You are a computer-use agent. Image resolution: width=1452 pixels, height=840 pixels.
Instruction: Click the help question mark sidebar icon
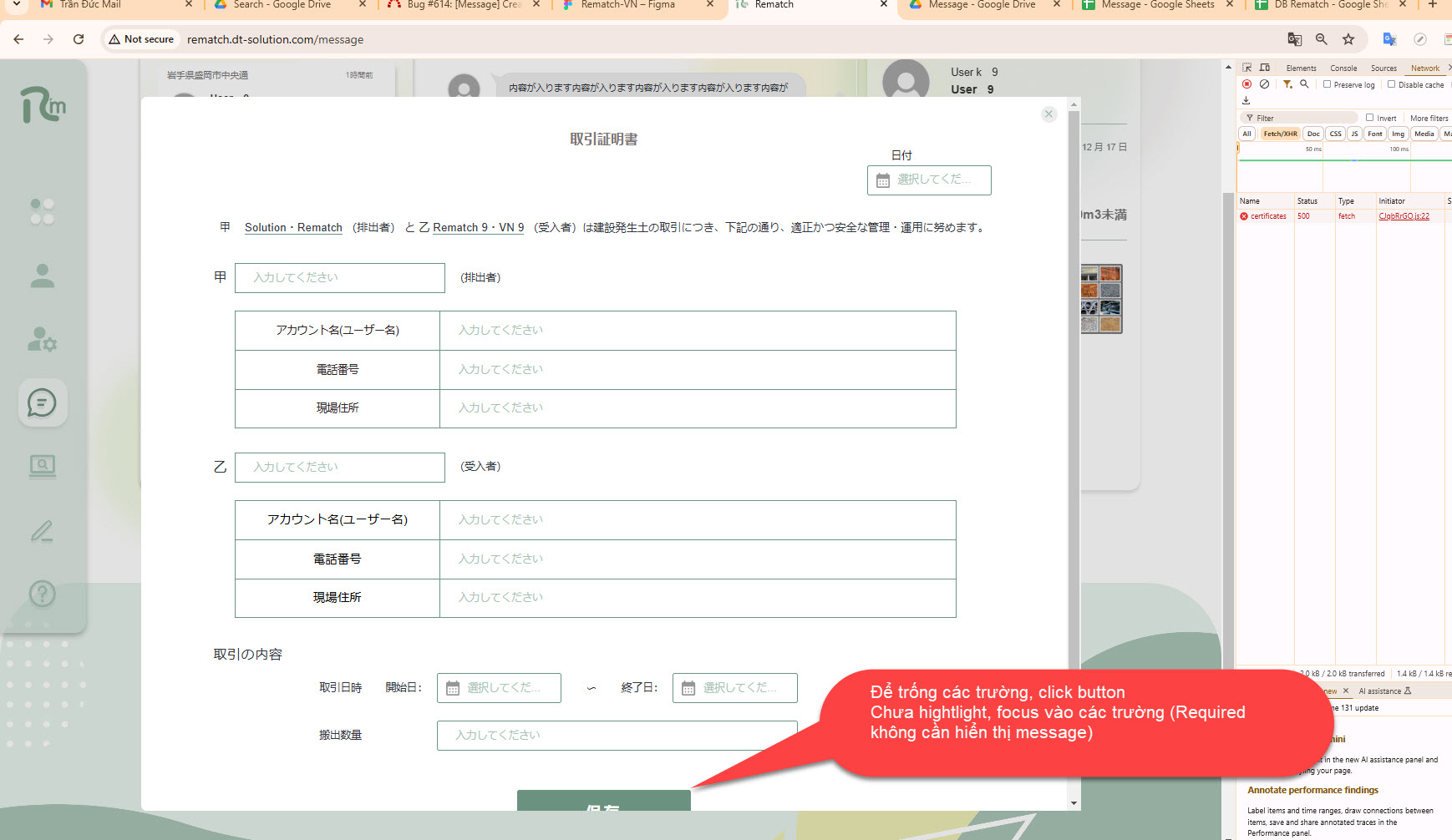tap(42, 594)
